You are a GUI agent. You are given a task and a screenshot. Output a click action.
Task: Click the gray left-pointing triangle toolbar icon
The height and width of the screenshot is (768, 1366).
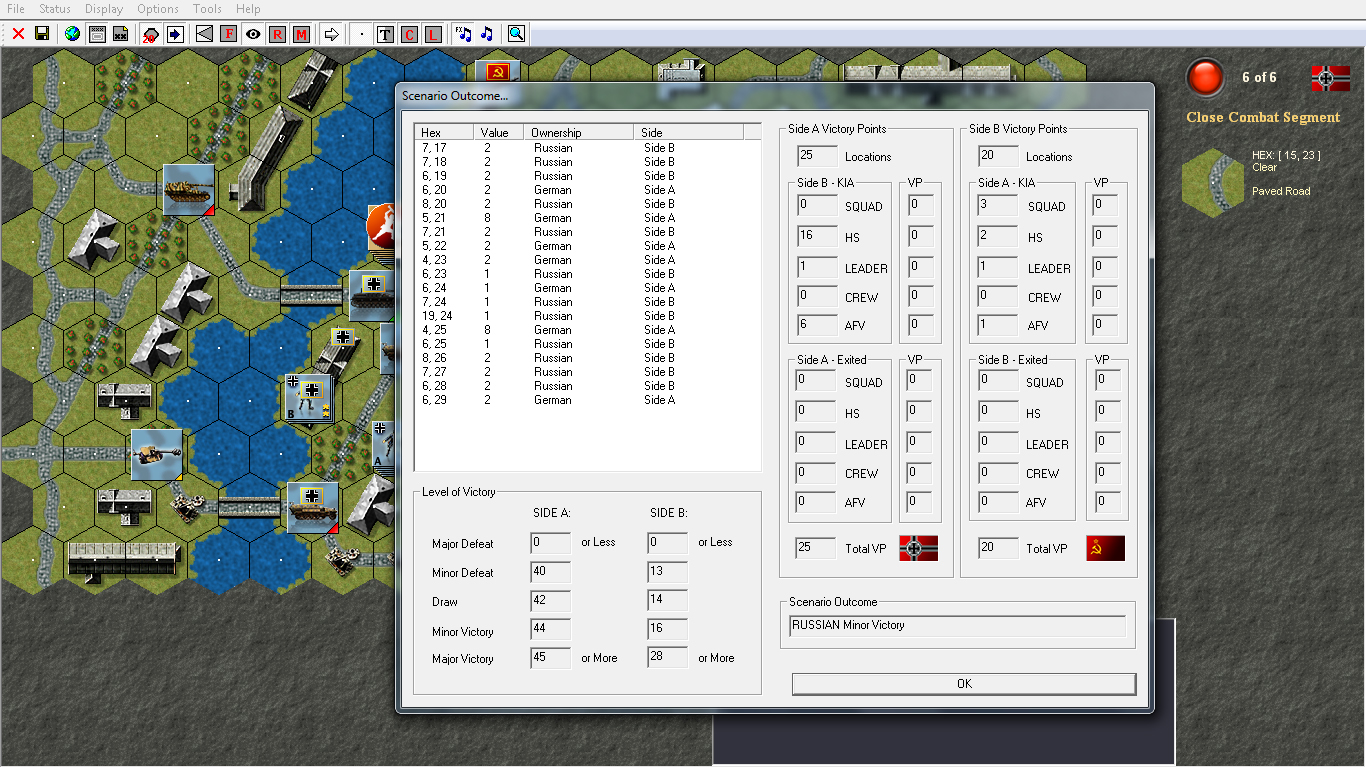[205, 34]
